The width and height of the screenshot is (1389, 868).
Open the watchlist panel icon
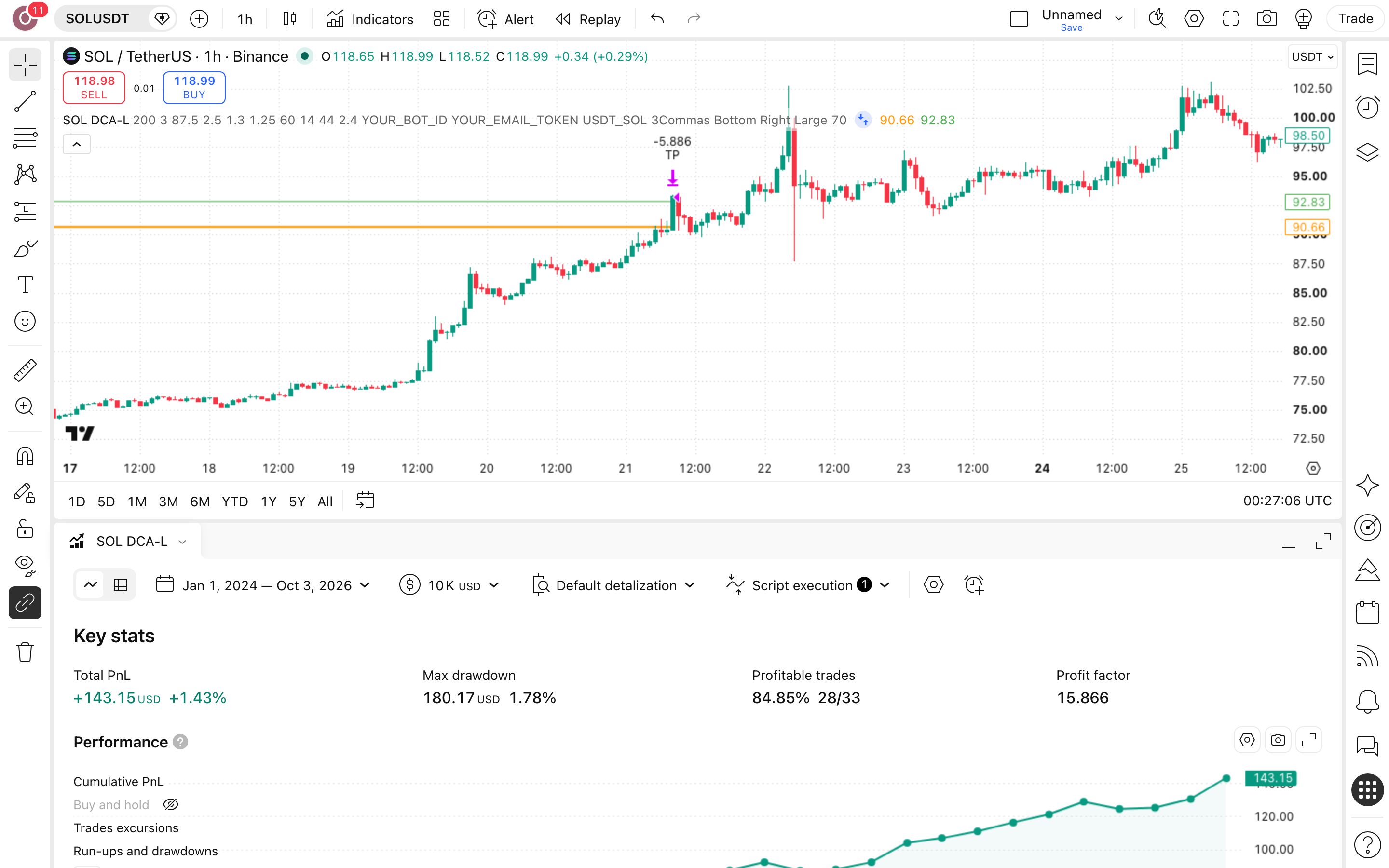pos(1367,64)
